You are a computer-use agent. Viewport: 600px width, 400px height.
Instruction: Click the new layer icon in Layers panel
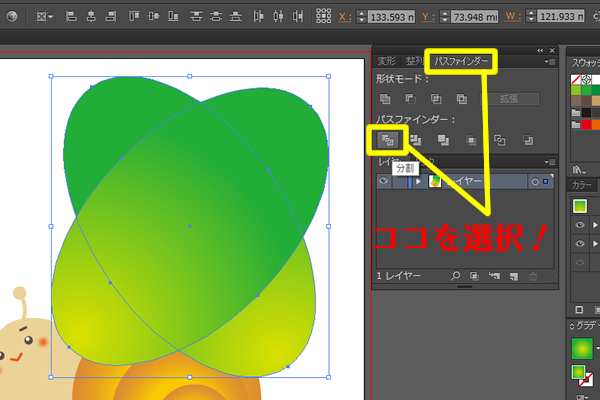click(514, 275)
